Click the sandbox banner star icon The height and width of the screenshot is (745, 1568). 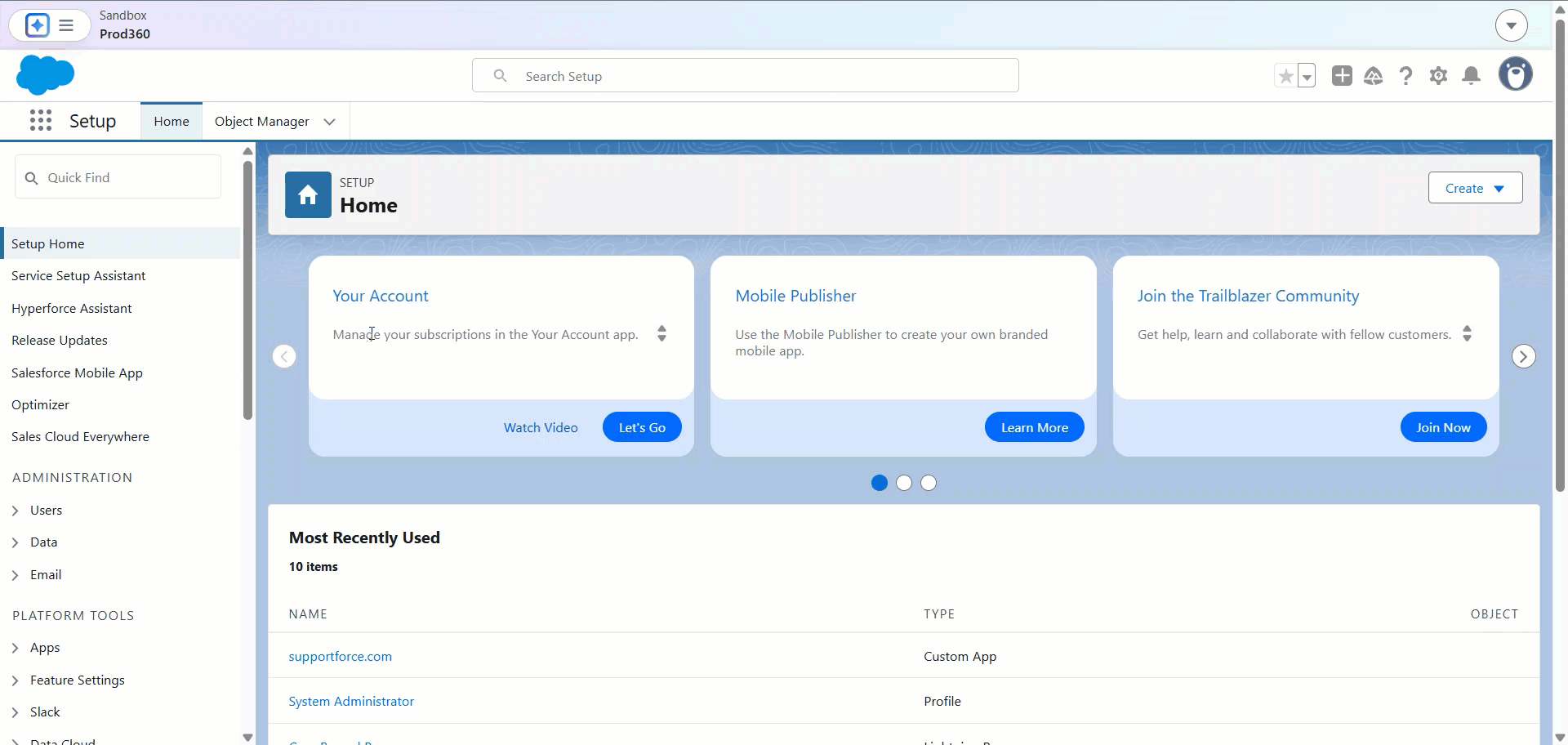point(38,25)
